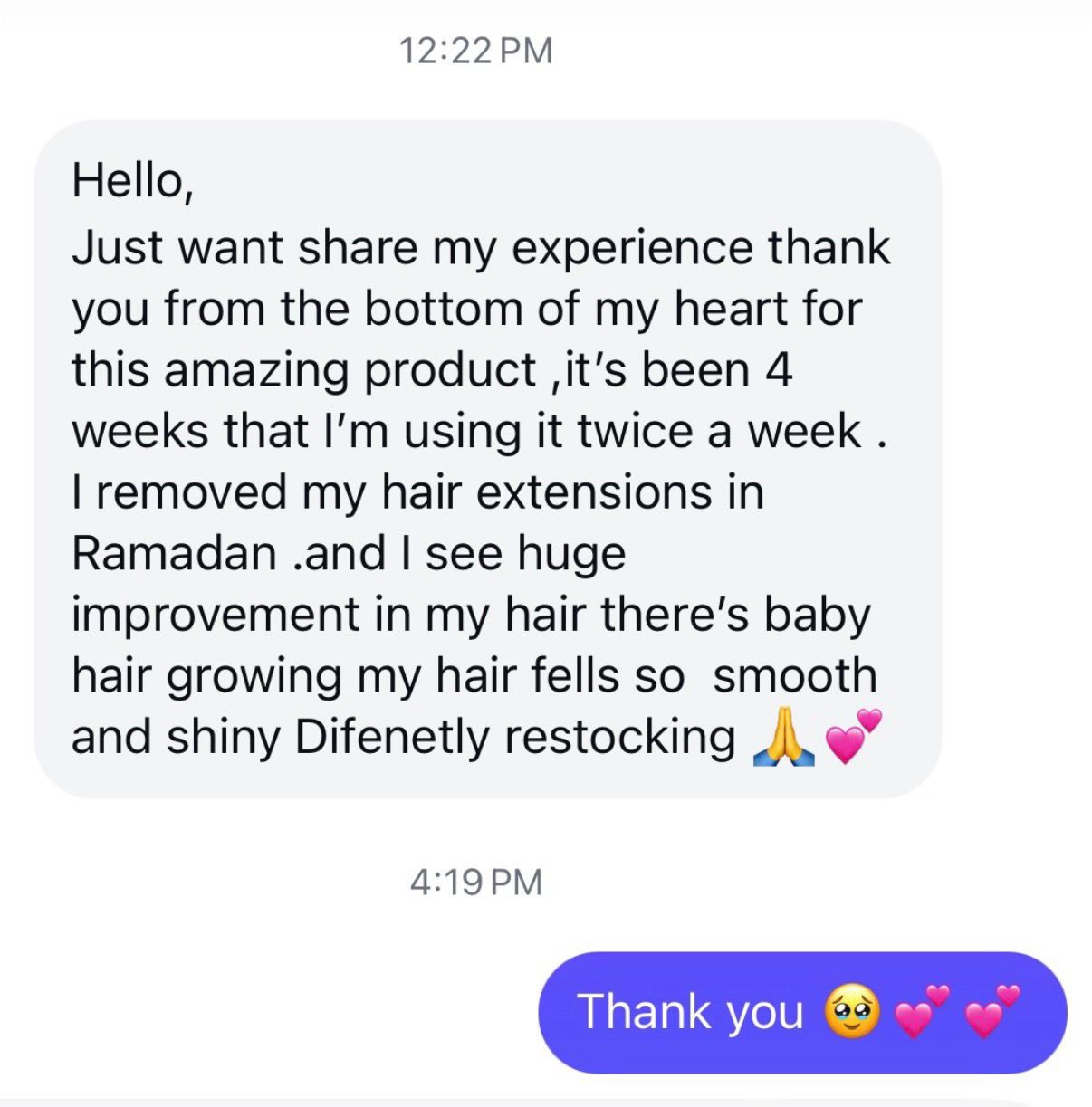Tap the last two-hearts emoji in purple bubble
The width and height of the screenshot is (1092, 1107).
click(992, 1011)
